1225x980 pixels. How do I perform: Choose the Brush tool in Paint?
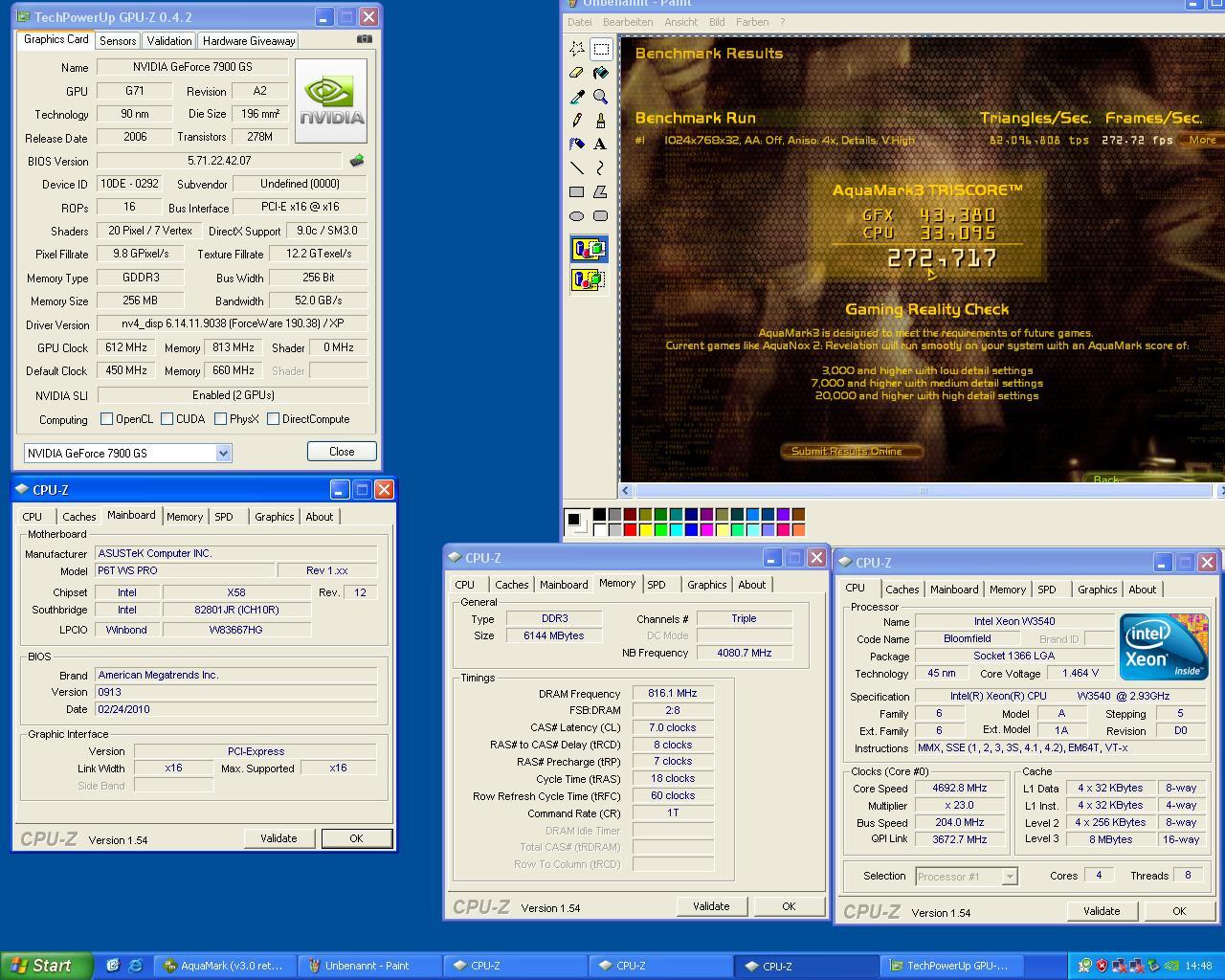pos(601,121)
